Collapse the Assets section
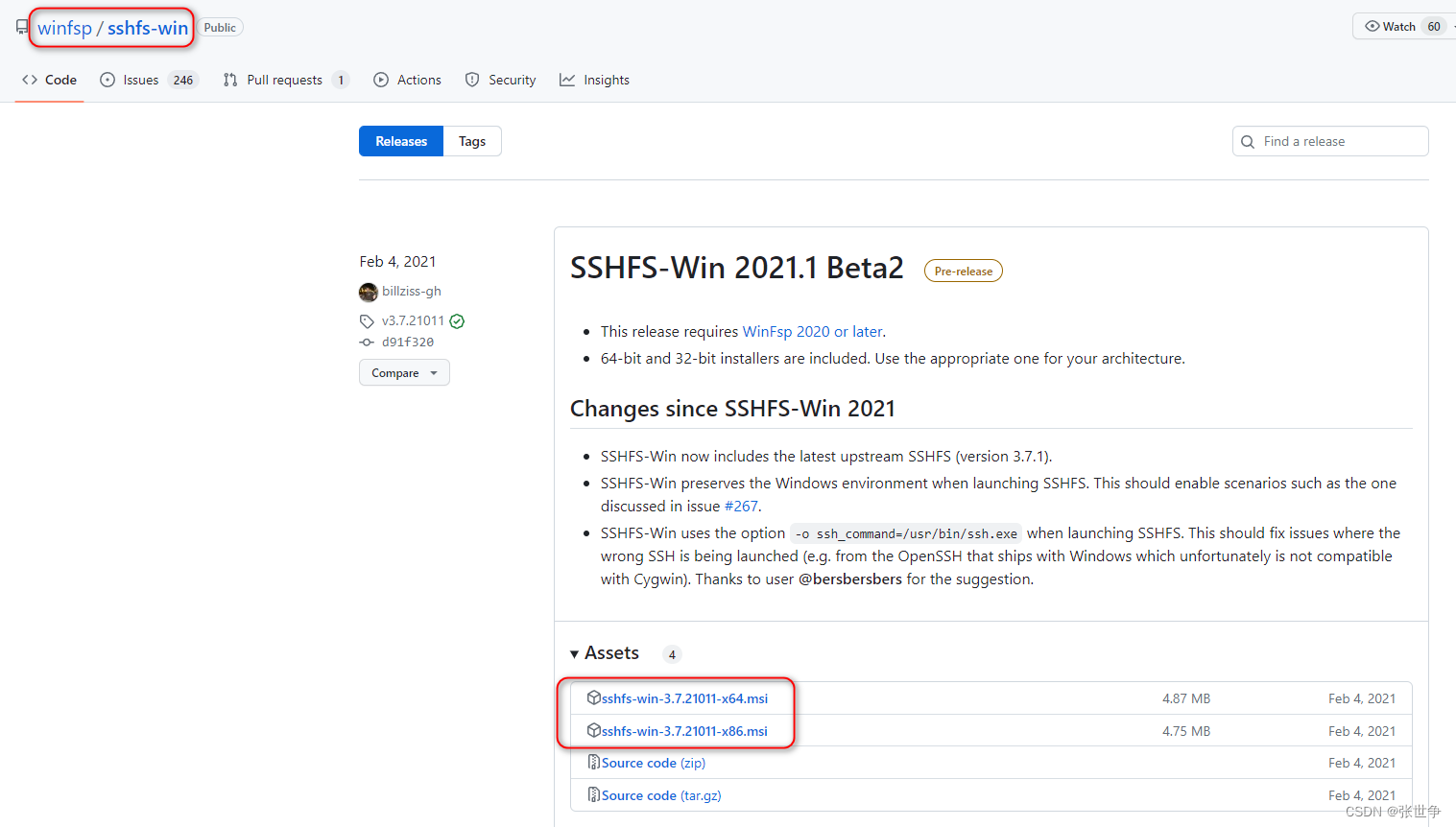1456x827 pixels. click(x=605, y=653)
